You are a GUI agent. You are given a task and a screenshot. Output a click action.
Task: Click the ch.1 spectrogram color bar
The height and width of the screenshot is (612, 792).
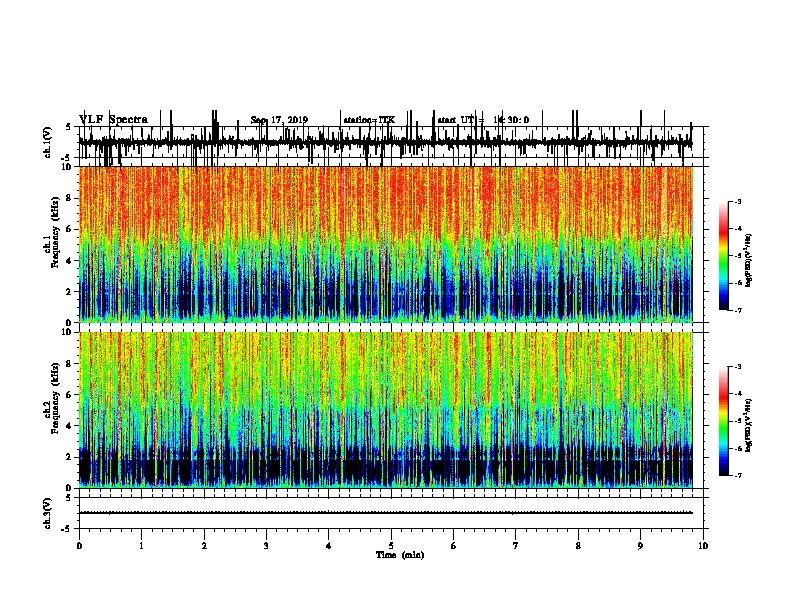[724, 256]
